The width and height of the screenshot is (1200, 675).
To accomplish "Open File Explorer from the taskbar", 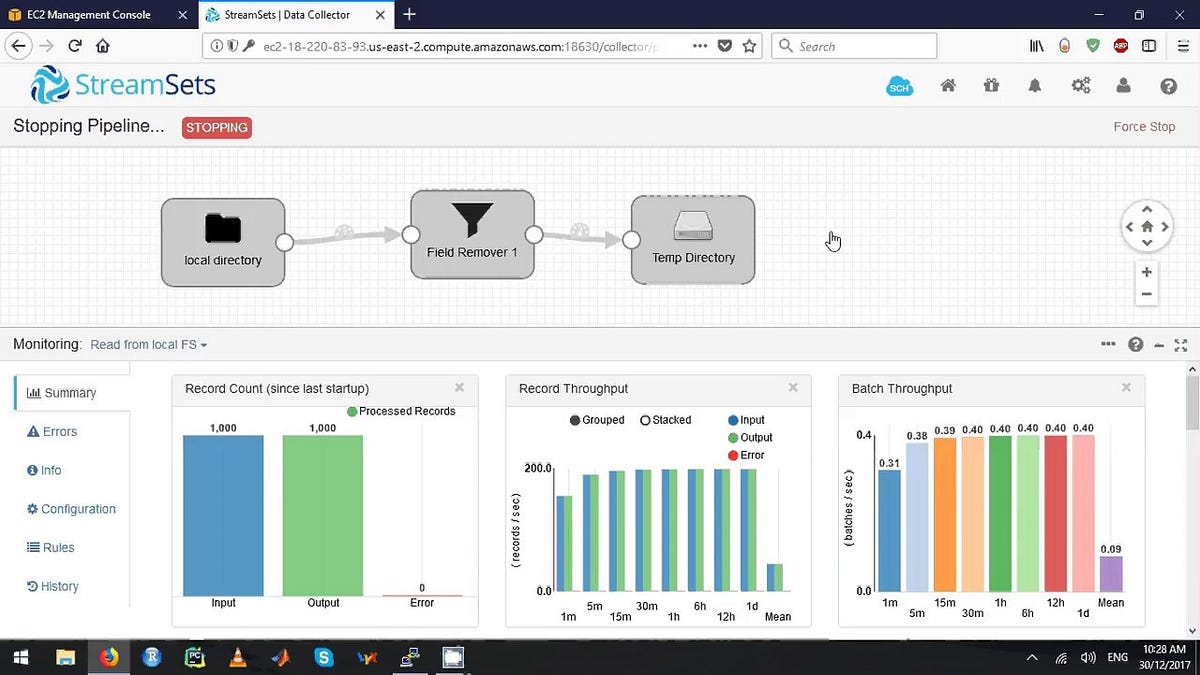I will 65,657.
